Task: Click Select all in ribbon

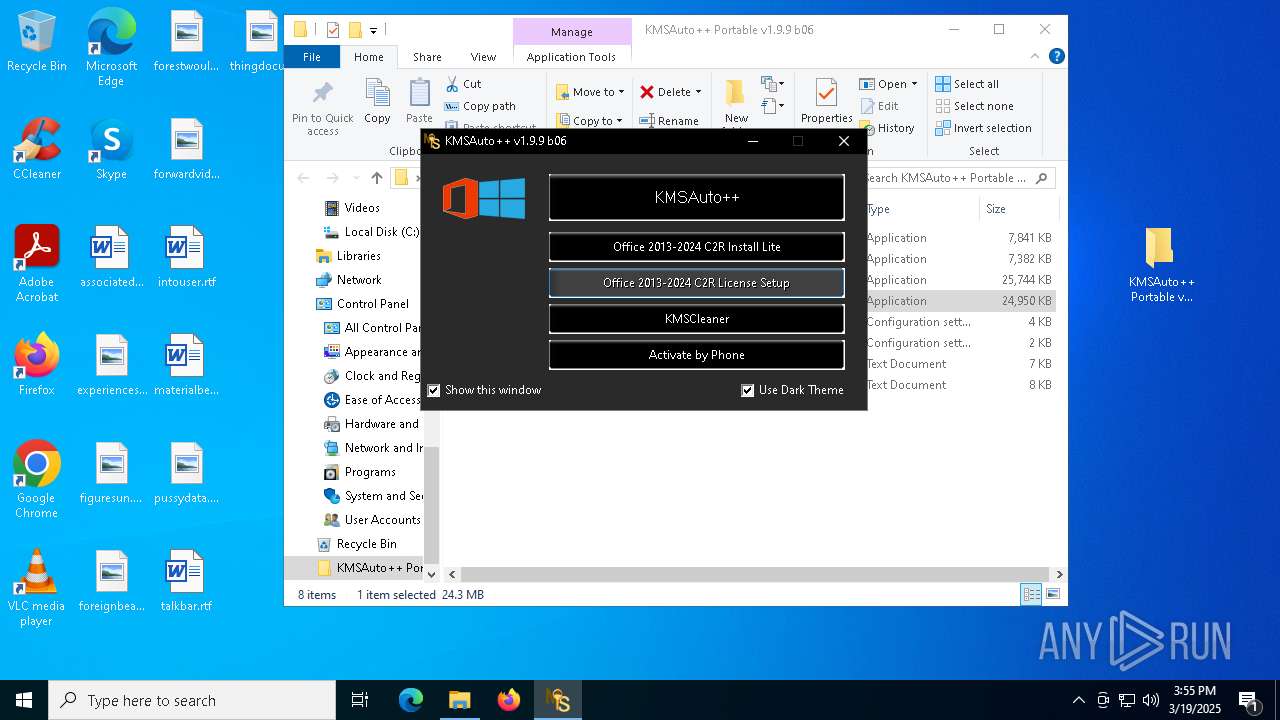Action: (967, 84)
